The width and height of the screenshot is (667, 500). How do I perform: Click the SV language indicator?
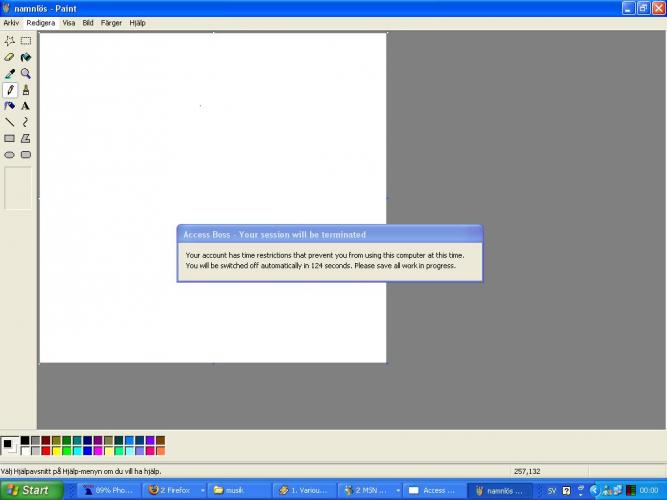click(x=552, y=490)
